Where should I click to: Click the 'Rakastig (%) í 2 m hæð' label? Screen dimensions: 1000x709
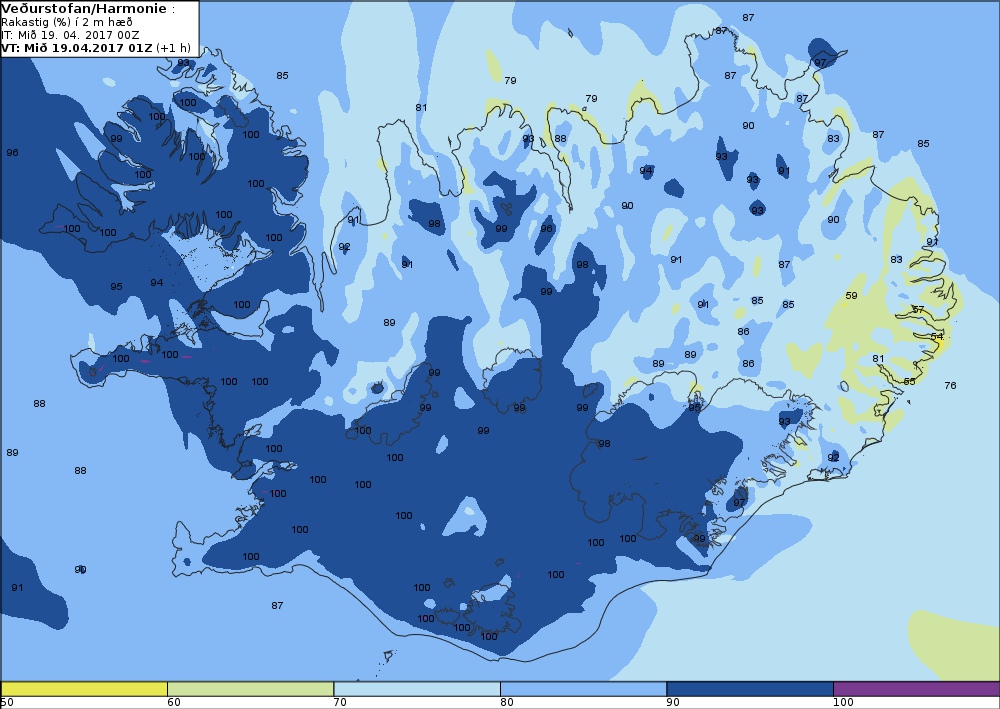click(x=67, y=22)
